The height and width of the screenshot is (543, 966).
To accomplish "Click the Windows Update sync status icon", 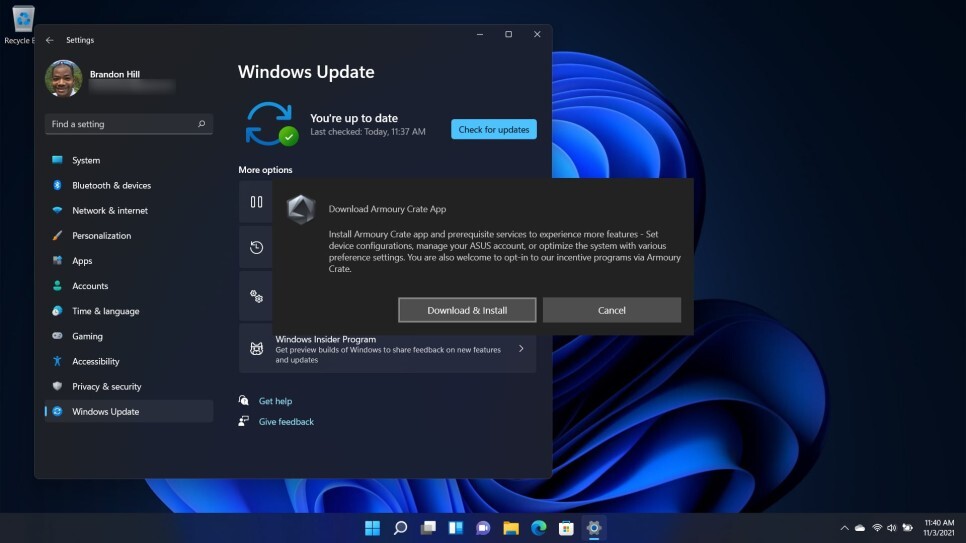I will [271, 124].
